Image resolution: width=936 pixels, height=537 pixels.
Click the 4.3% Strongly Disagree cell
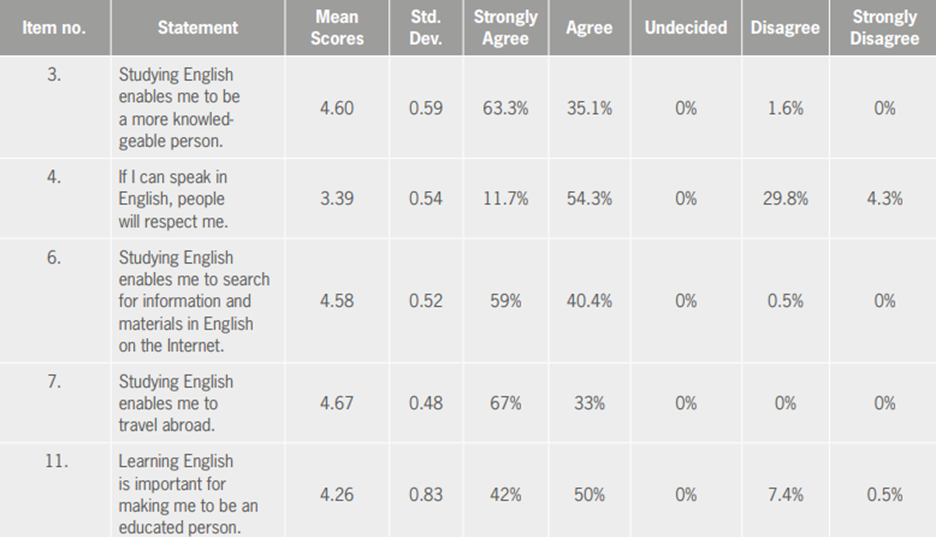click(885, 199)
